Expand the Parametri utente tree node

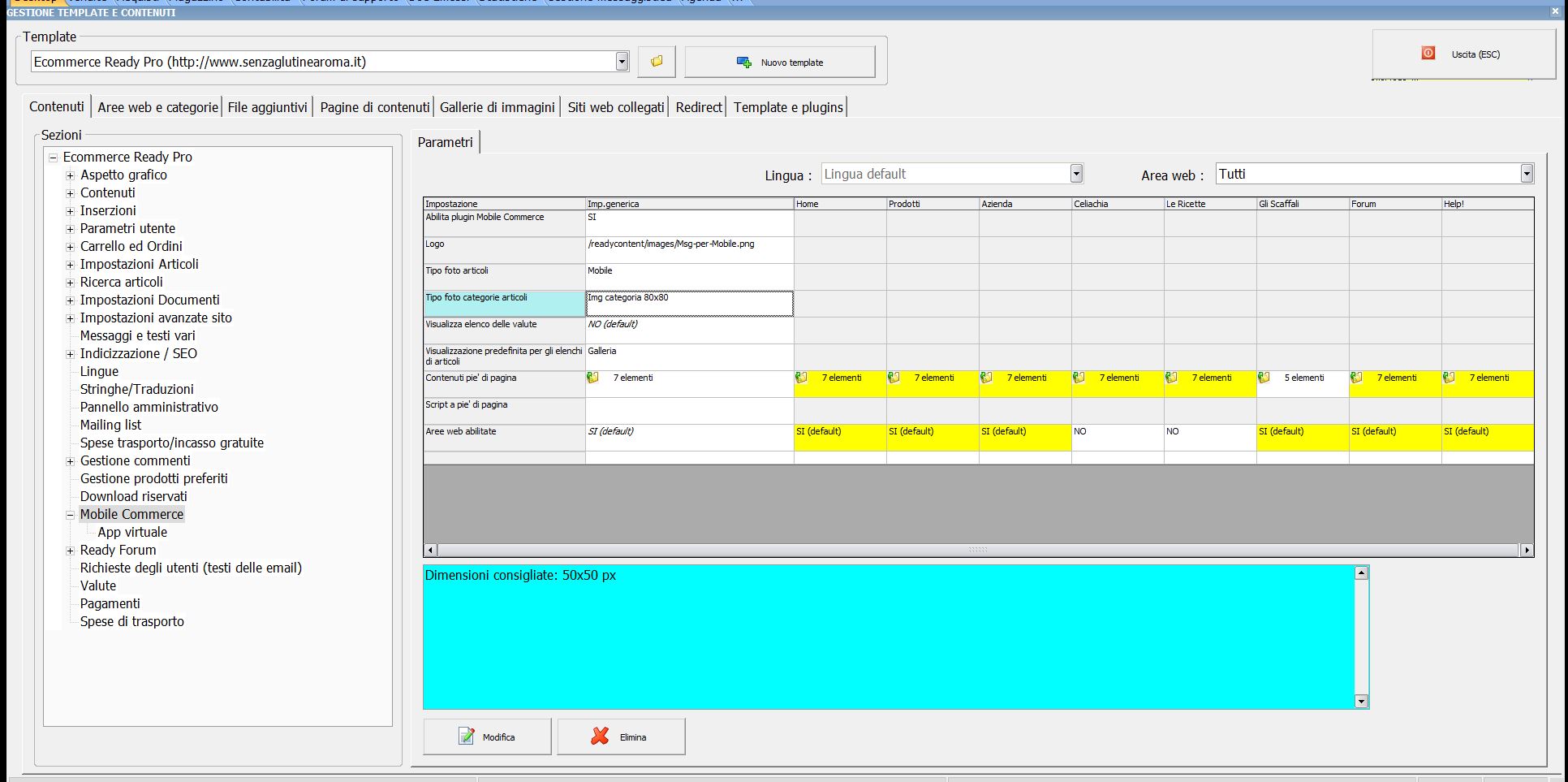click(70, 229)
